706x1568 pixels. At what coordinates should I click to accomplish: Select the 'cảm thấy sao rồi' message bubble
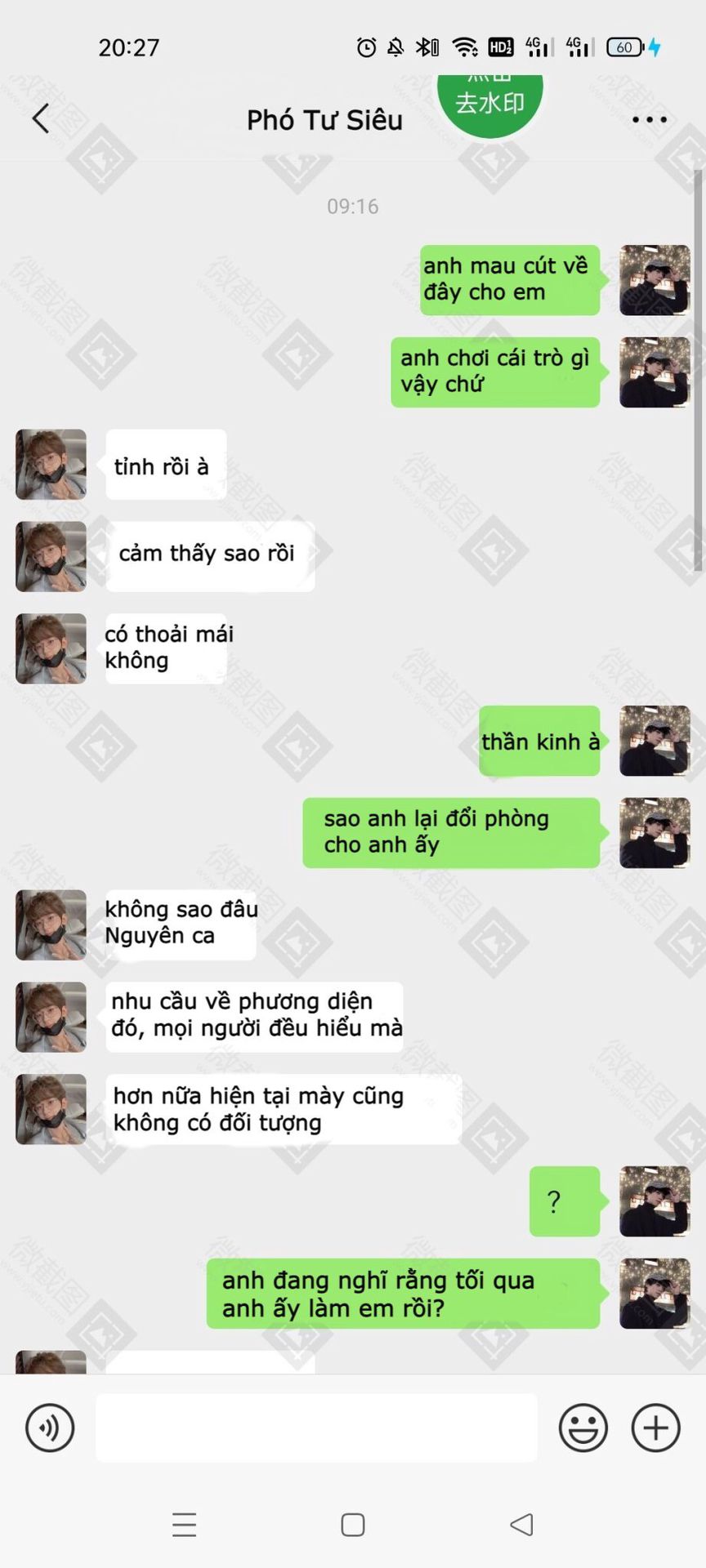click(210, 555)
